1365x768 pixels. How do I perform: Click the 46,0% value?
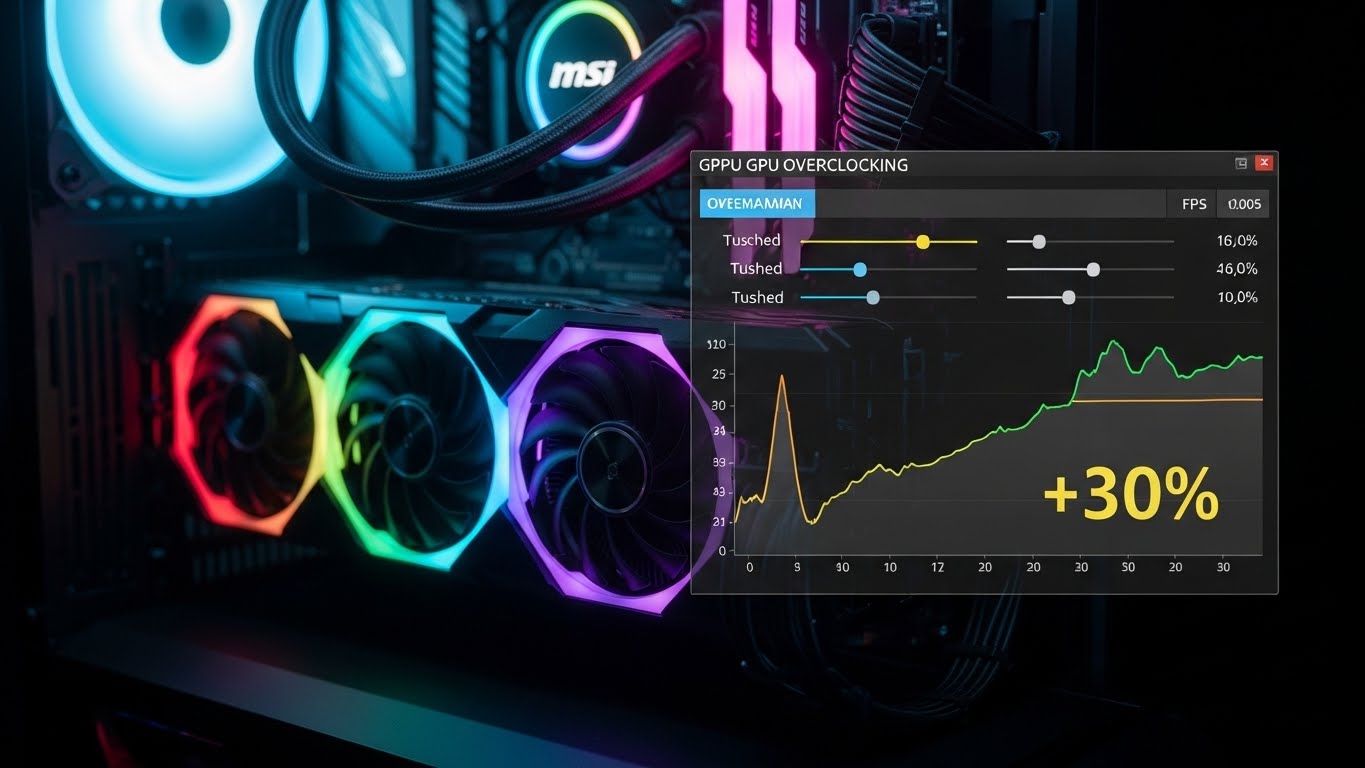[x=1237, y=269]
